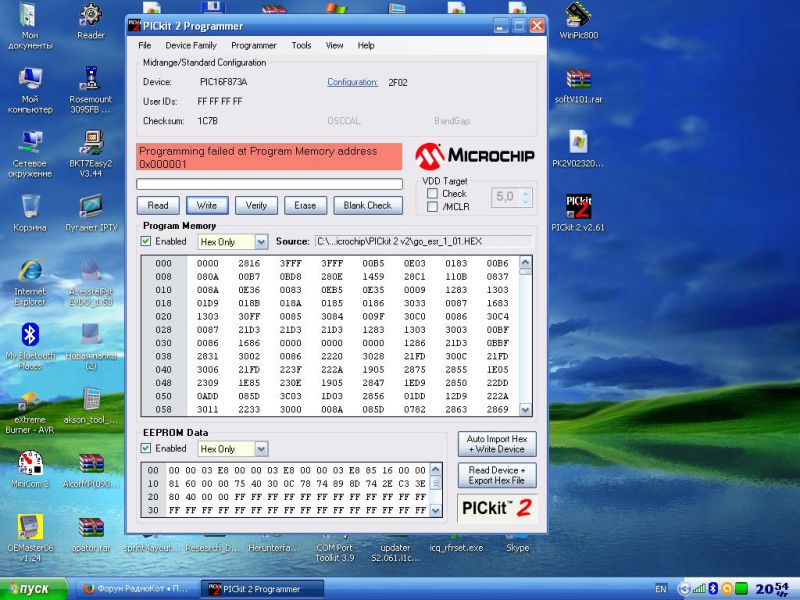Viewport: 800px width, 600px height.
Task: Click the Erase button
Action: (x=305, y=206)
